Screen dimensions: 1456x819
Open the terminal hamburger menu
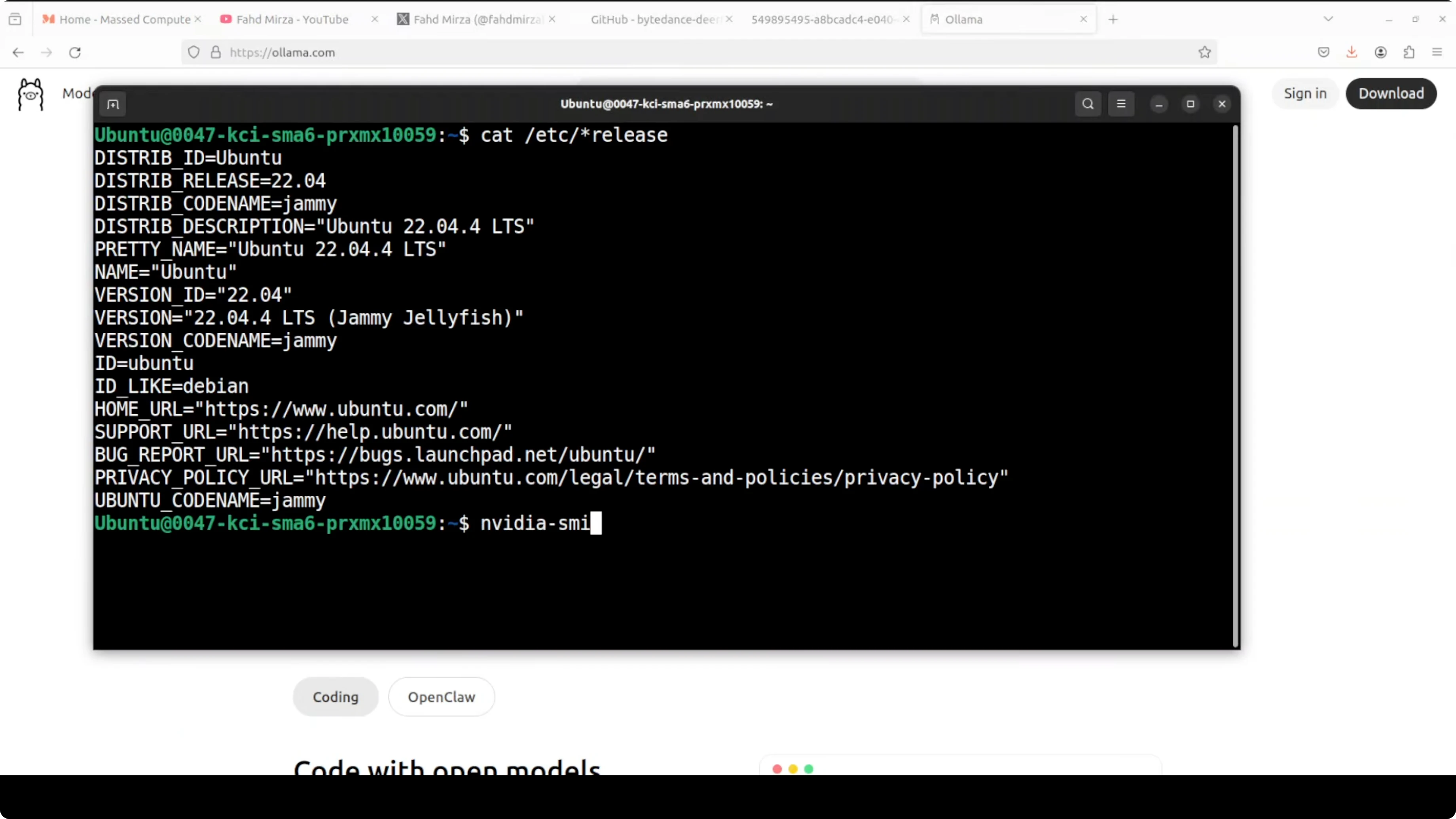(1121, 104)
